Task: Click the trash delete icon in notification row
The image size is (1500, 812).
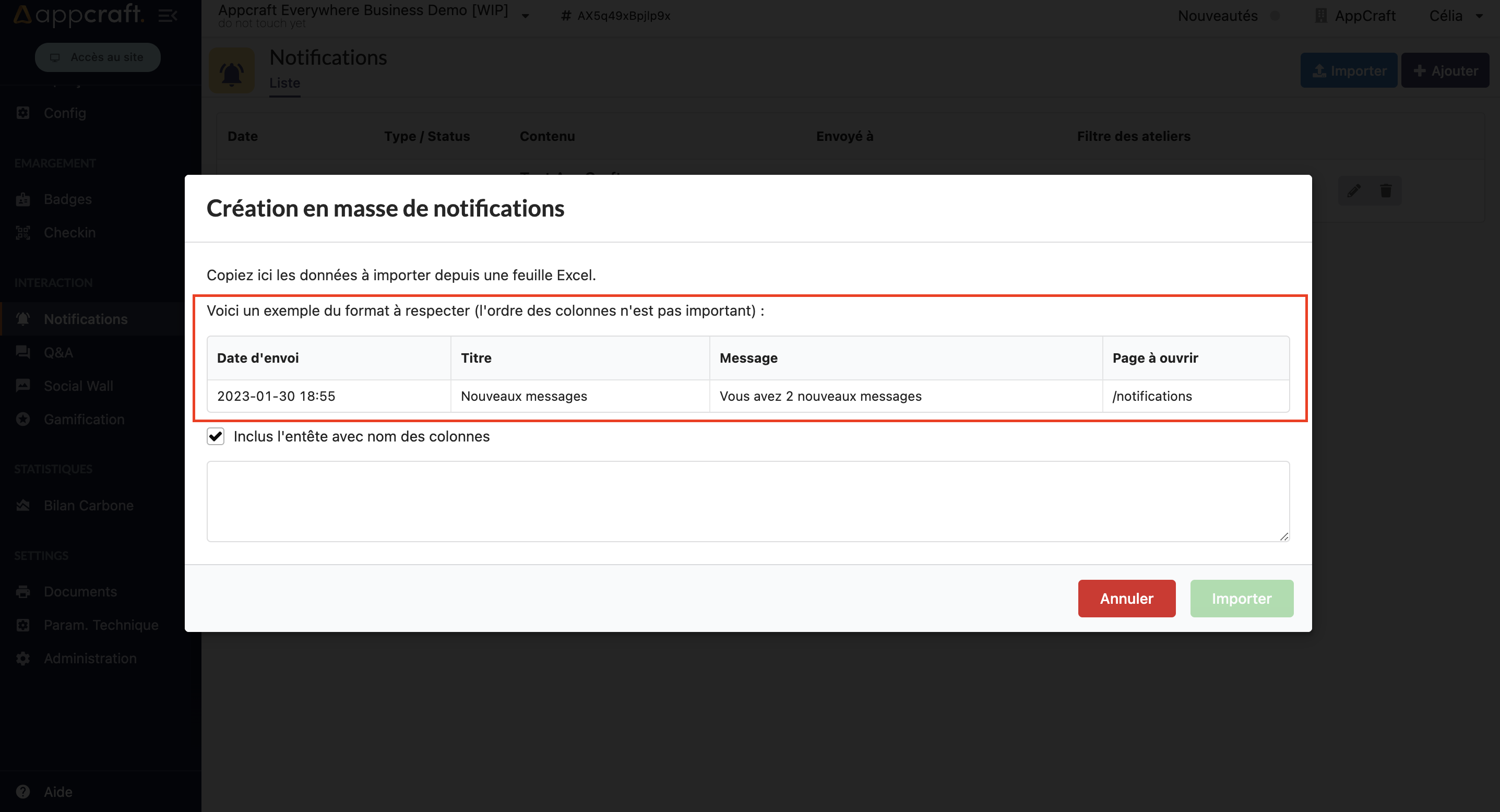Action: pos(1386,191)
